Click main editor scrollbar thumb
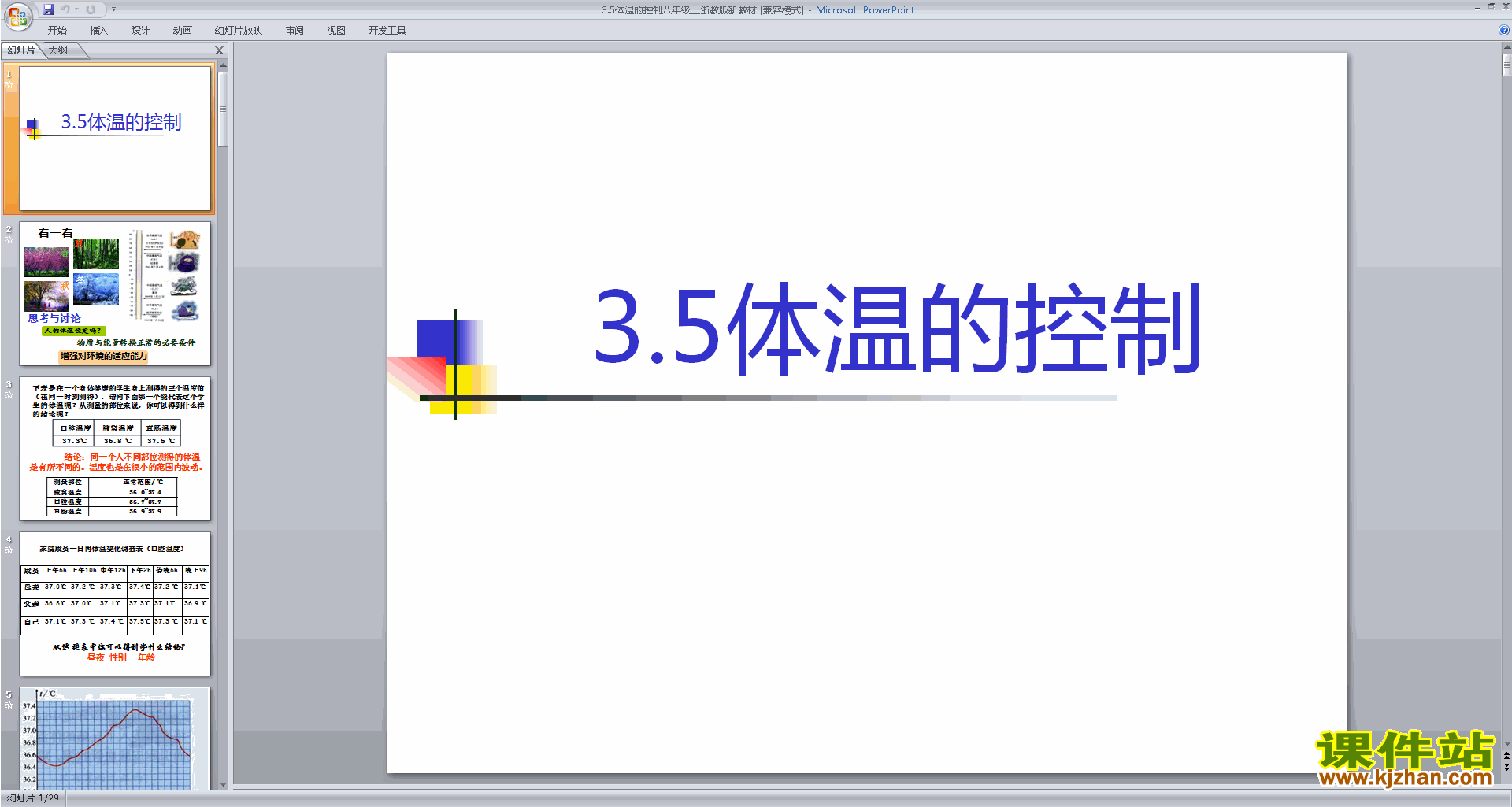 tap(1506, 65)
